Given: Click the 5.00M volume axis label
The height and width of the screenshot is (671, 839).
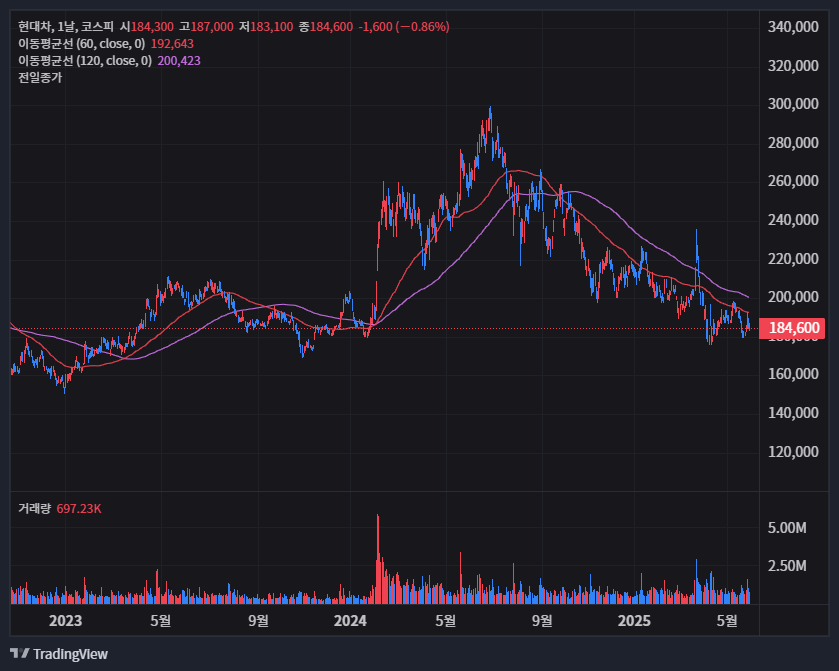Looking at the screenshot, I should (787, 528).
